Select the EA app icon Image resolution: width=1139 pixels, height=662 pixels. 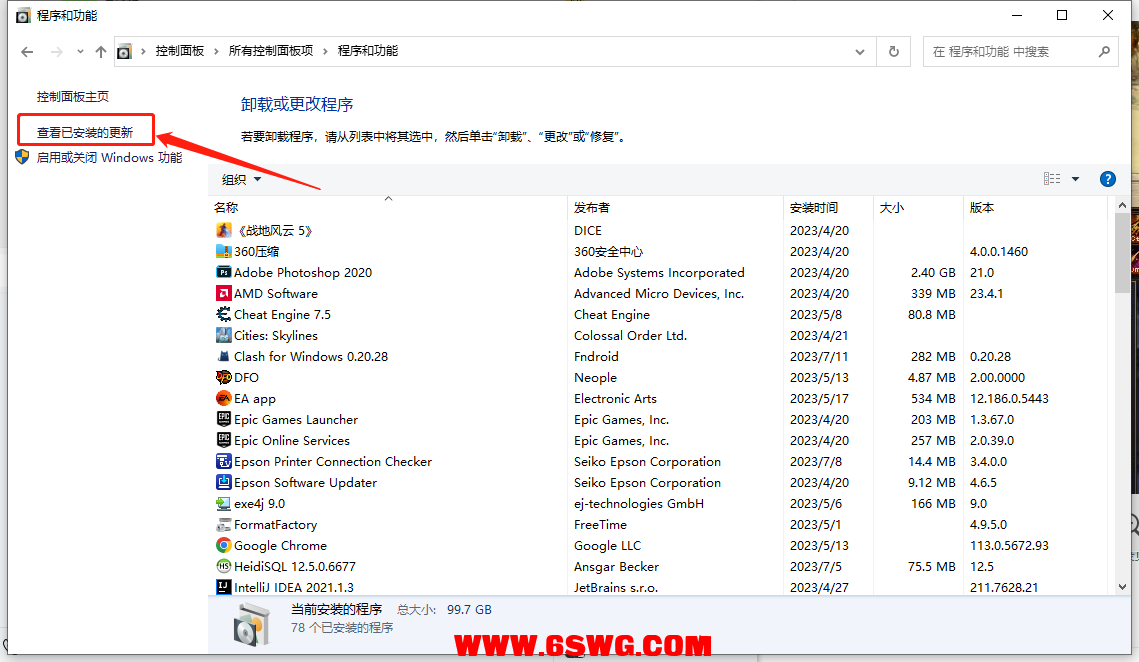click(x=224, y=399)
